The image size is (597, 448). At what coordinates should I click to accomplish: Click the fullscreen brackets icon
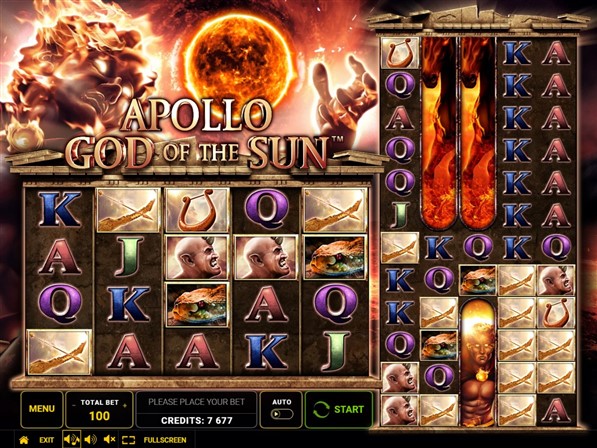coord(128,440)
